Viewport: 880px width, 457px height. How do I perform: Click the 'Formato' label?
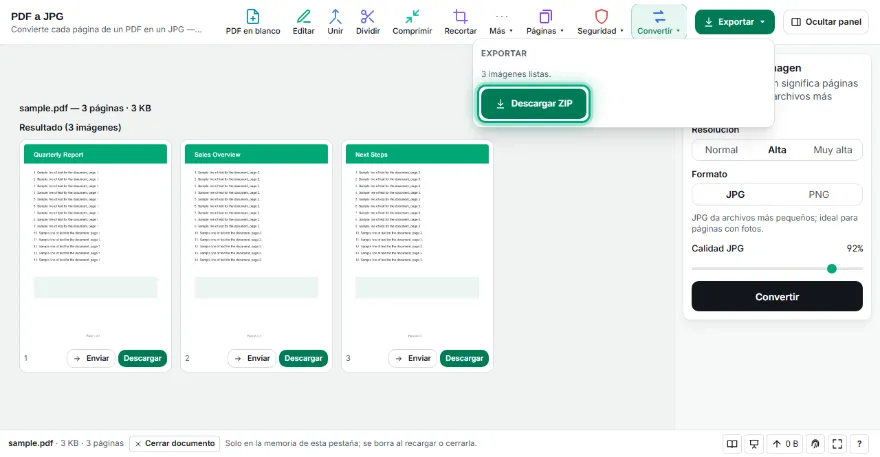[x=709, y=174]
